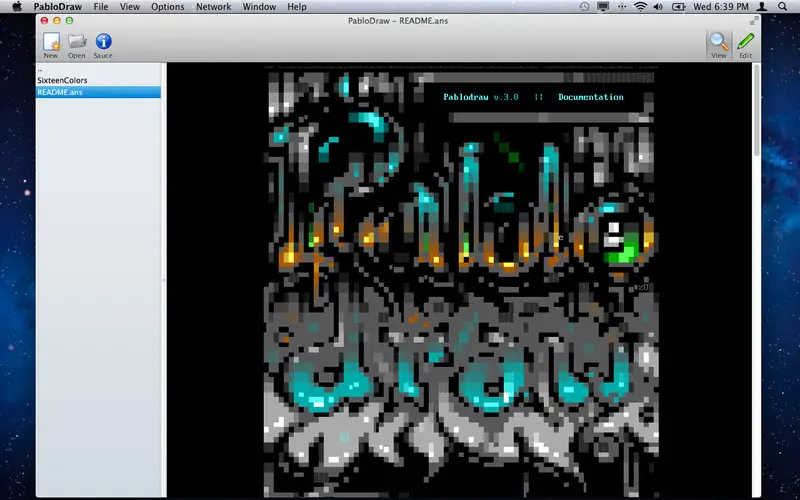The image size is (800, 500).
Task: Open the Apple menu
Action: coord(17,7)
